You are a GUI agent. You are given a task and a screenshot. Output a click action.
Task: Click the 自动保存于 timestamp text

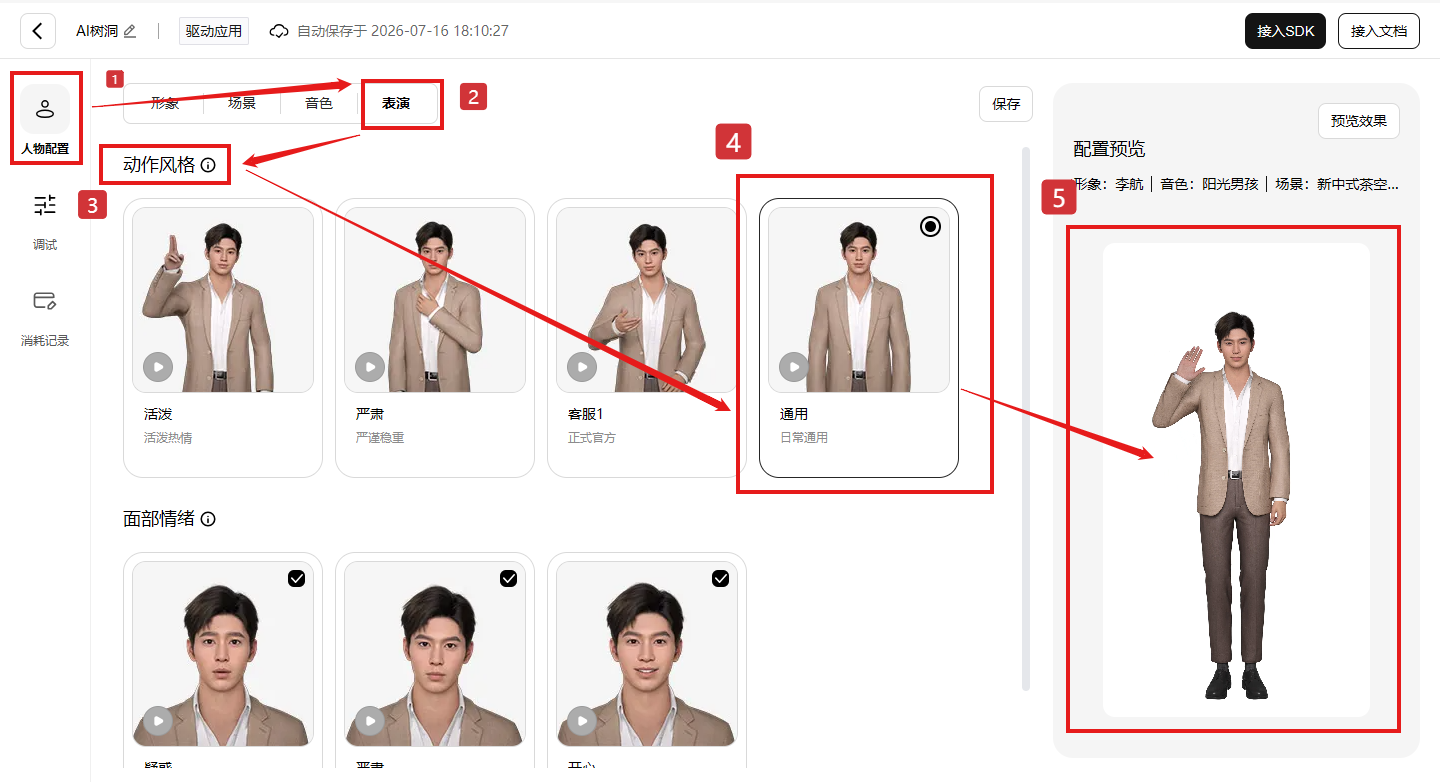coord(403,31)
